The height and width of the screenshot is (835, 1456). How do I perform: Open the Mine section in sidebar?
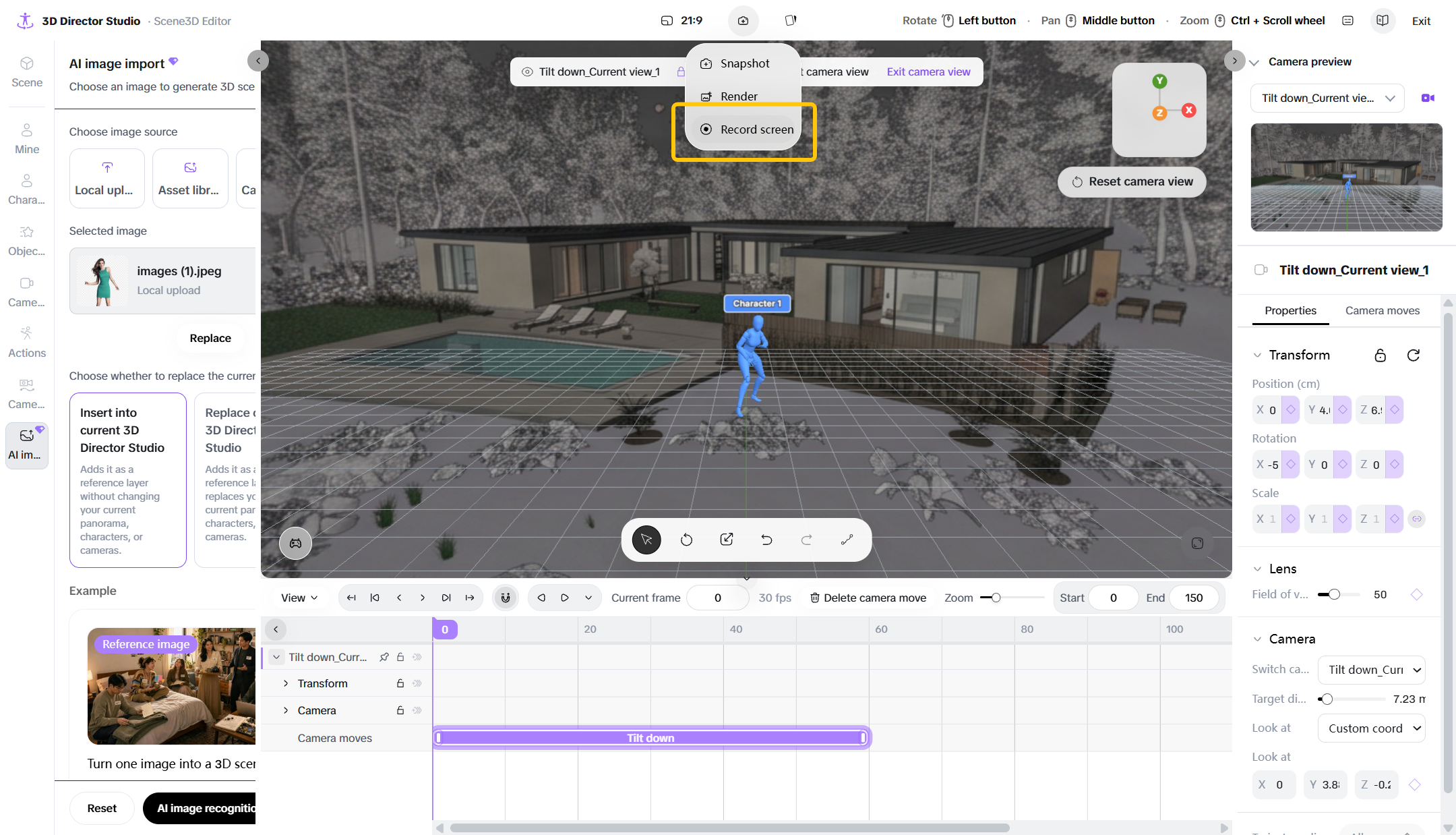point(27,139)
